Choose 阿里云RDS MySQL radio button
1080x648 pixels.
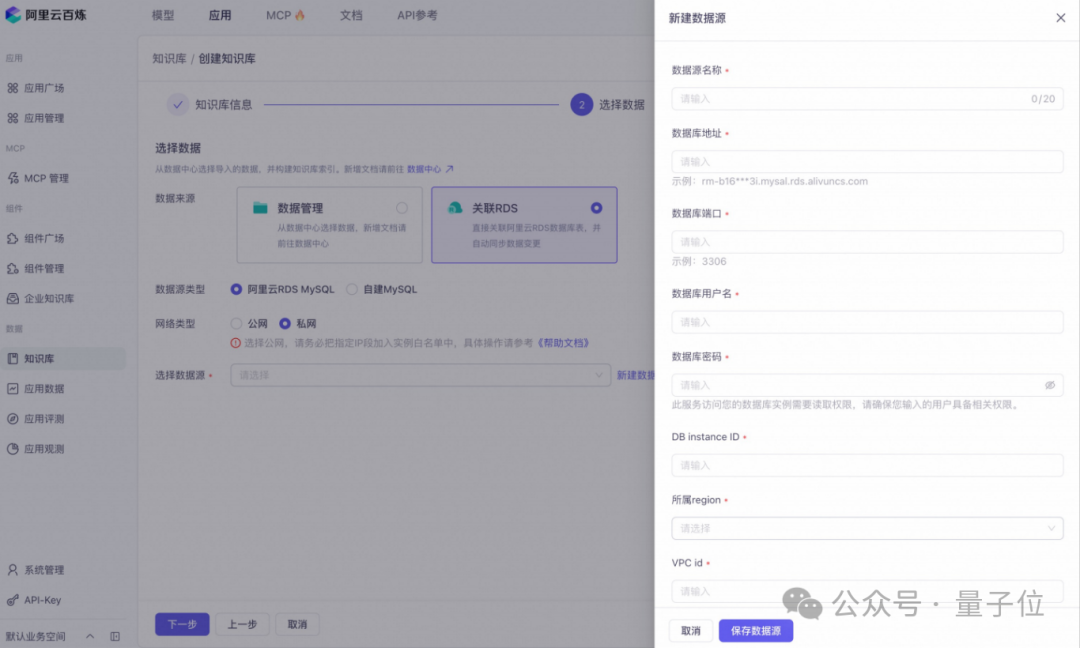coord(236,289)
